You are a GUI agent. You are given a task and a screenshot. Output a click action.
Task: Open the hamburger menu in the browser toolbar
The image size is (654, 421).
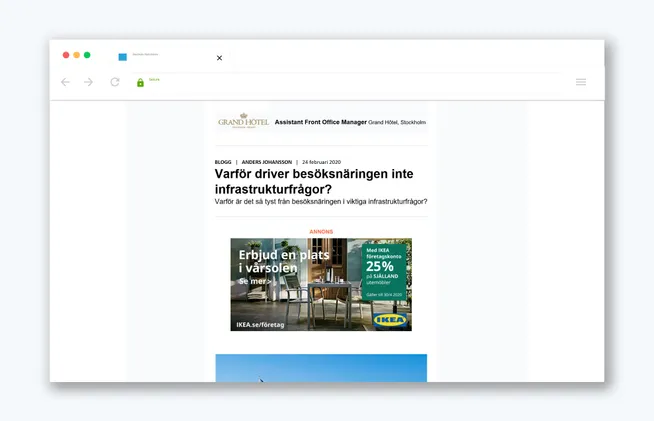point(581,82)
